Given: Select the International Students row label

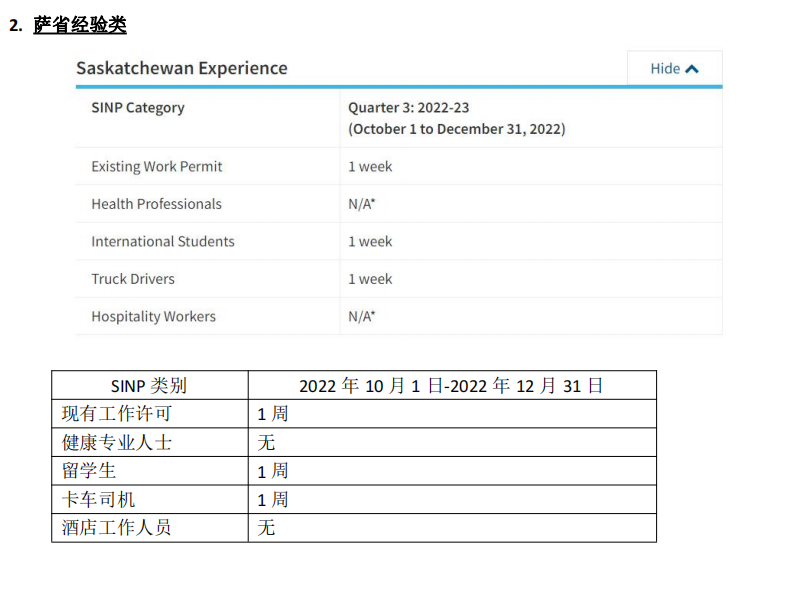Looking at the screenshot, I should pyautogui.click(x=163, y=241).
